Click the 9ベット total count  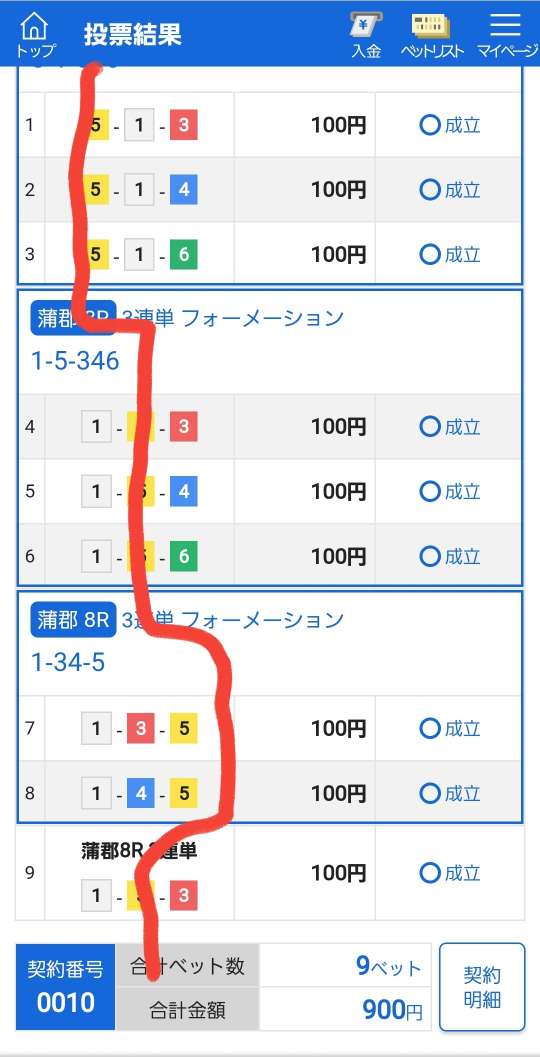coord(388,967)
